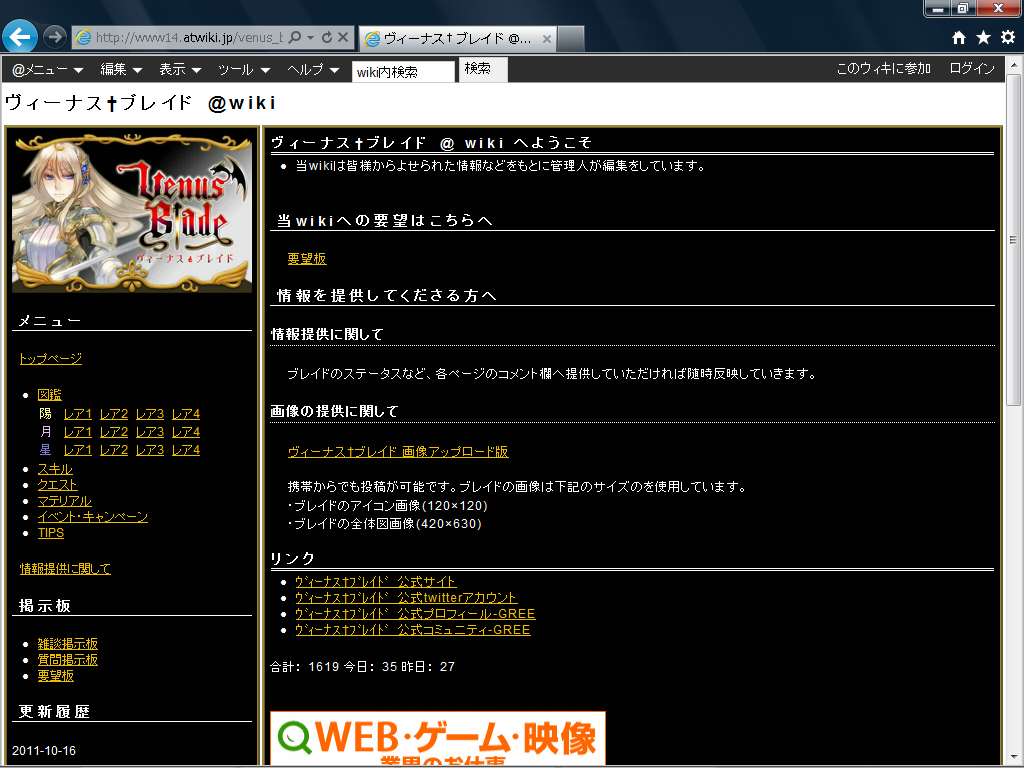This screenshot has height=768, width=1024.
Task: Click ログイン link
Action: pyautogui.click(x=972, y=69)
